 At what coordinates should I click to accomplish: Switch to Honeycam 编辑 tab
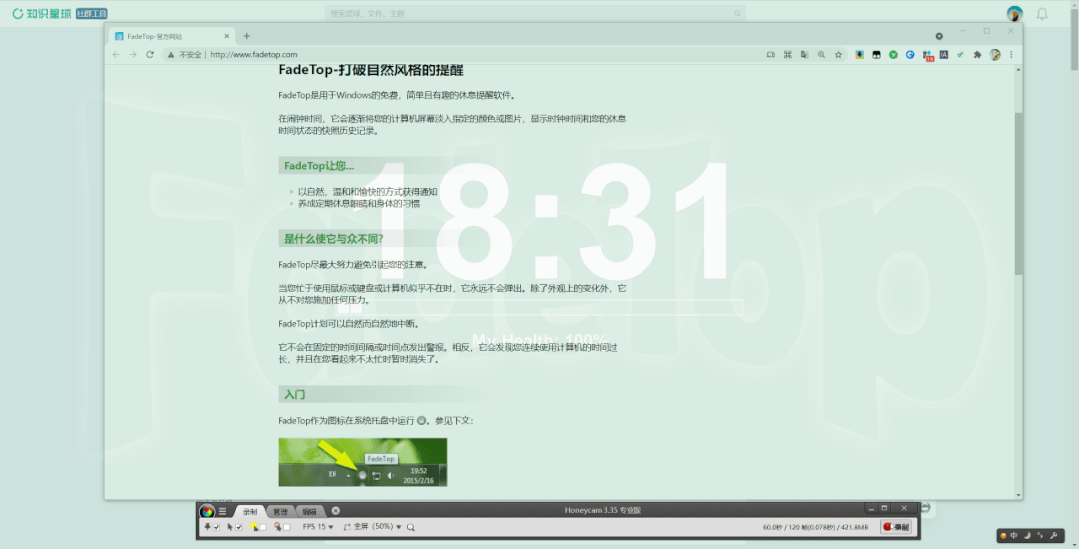click(x=310, y=511)
